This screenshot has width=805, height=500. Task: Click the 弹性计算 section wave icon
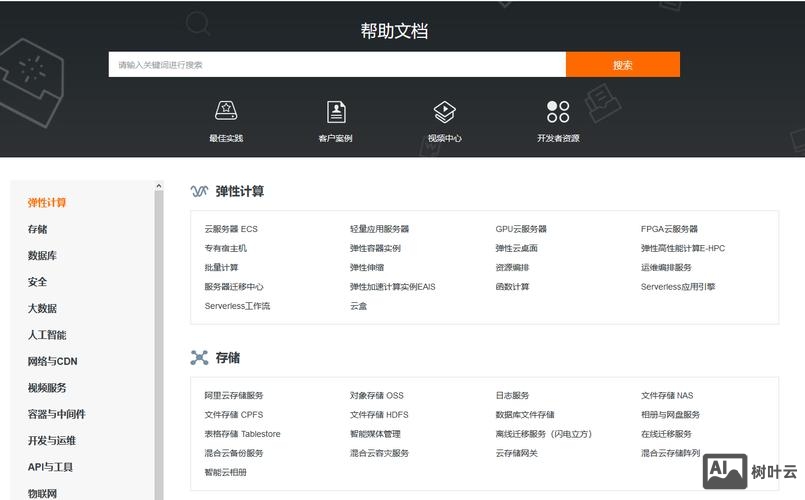click(199, 191)
